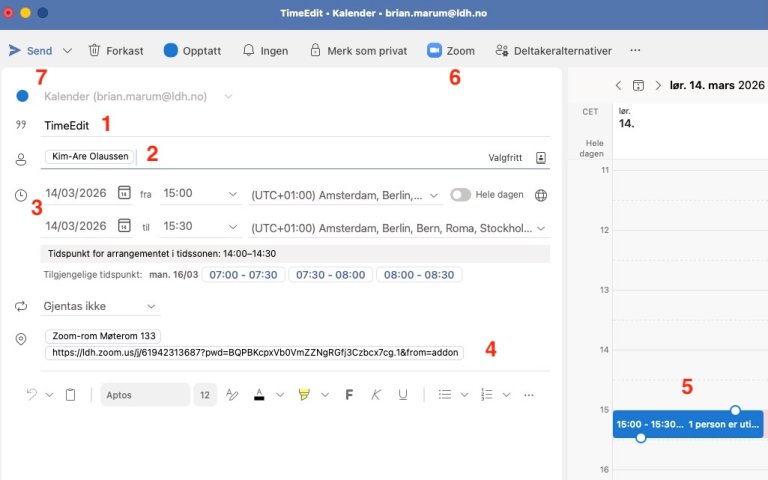768x480 pixels.
Task: Go to next day in calendar
Action: pyautogui.click(x=658, y=86)
